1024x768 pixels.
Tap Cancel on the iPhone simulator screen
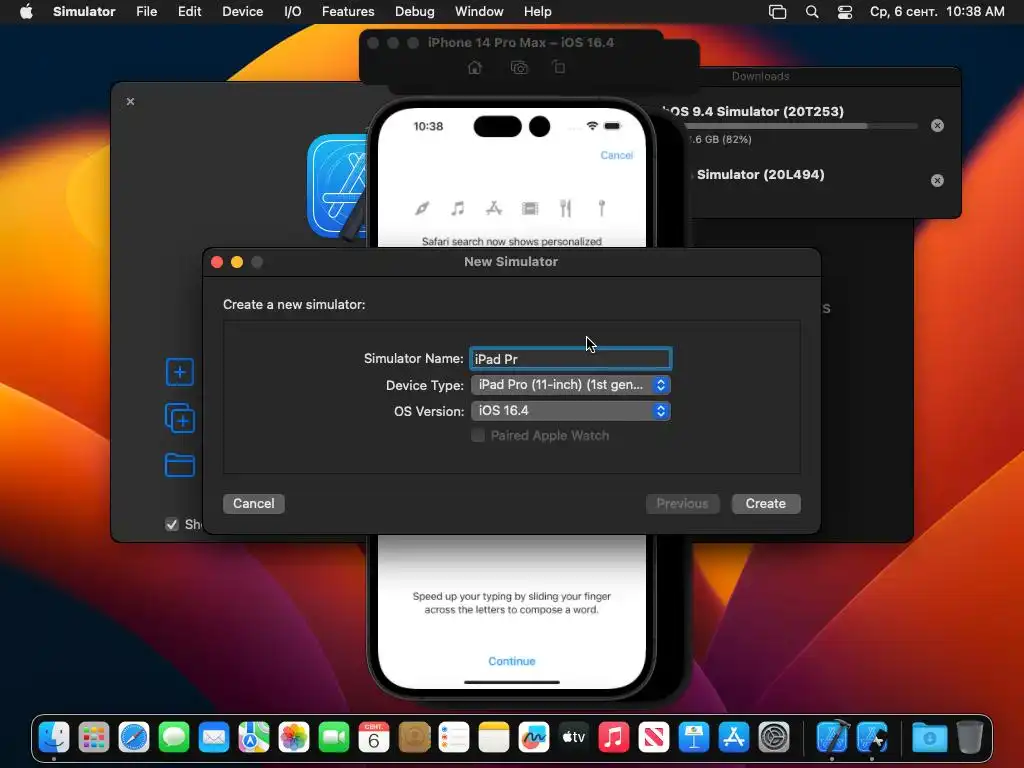click(x=616, y=155)
